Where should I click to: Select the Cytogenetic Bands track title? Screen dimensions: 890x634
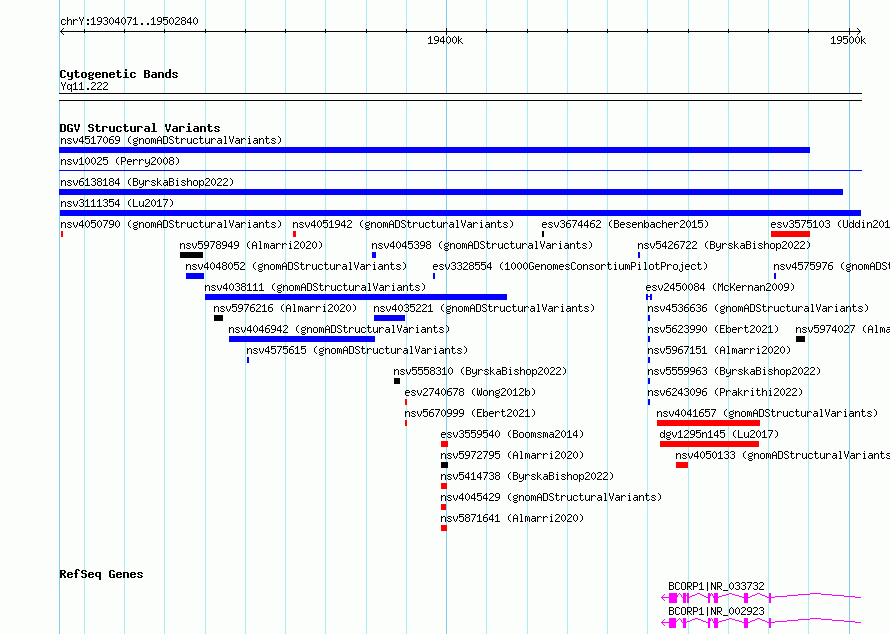click(x=119, y=74)
